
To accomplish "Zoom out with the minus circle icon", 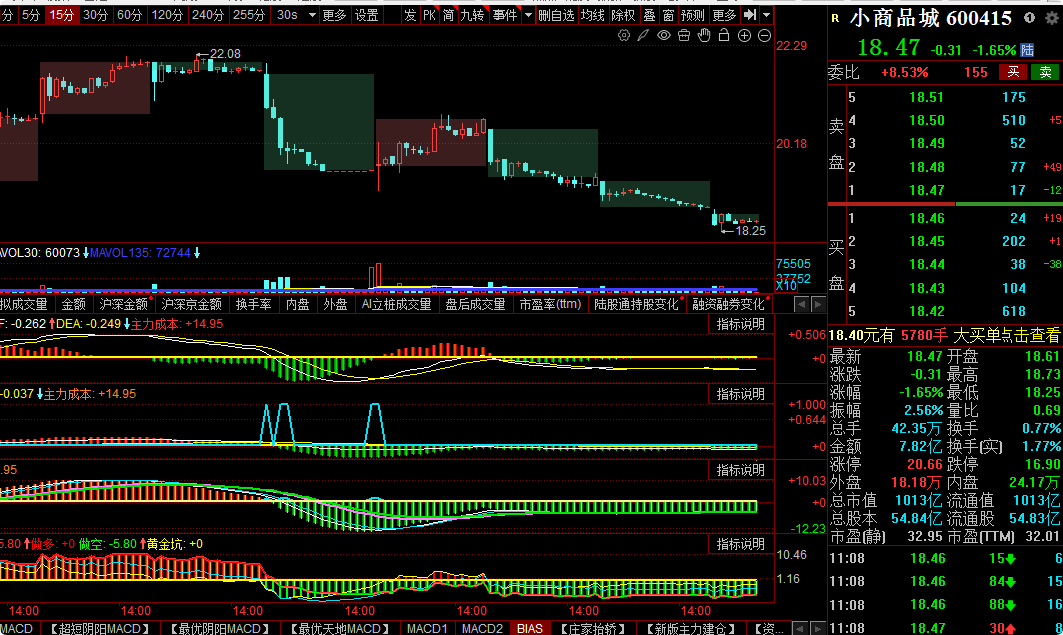I will pos(764,35).
